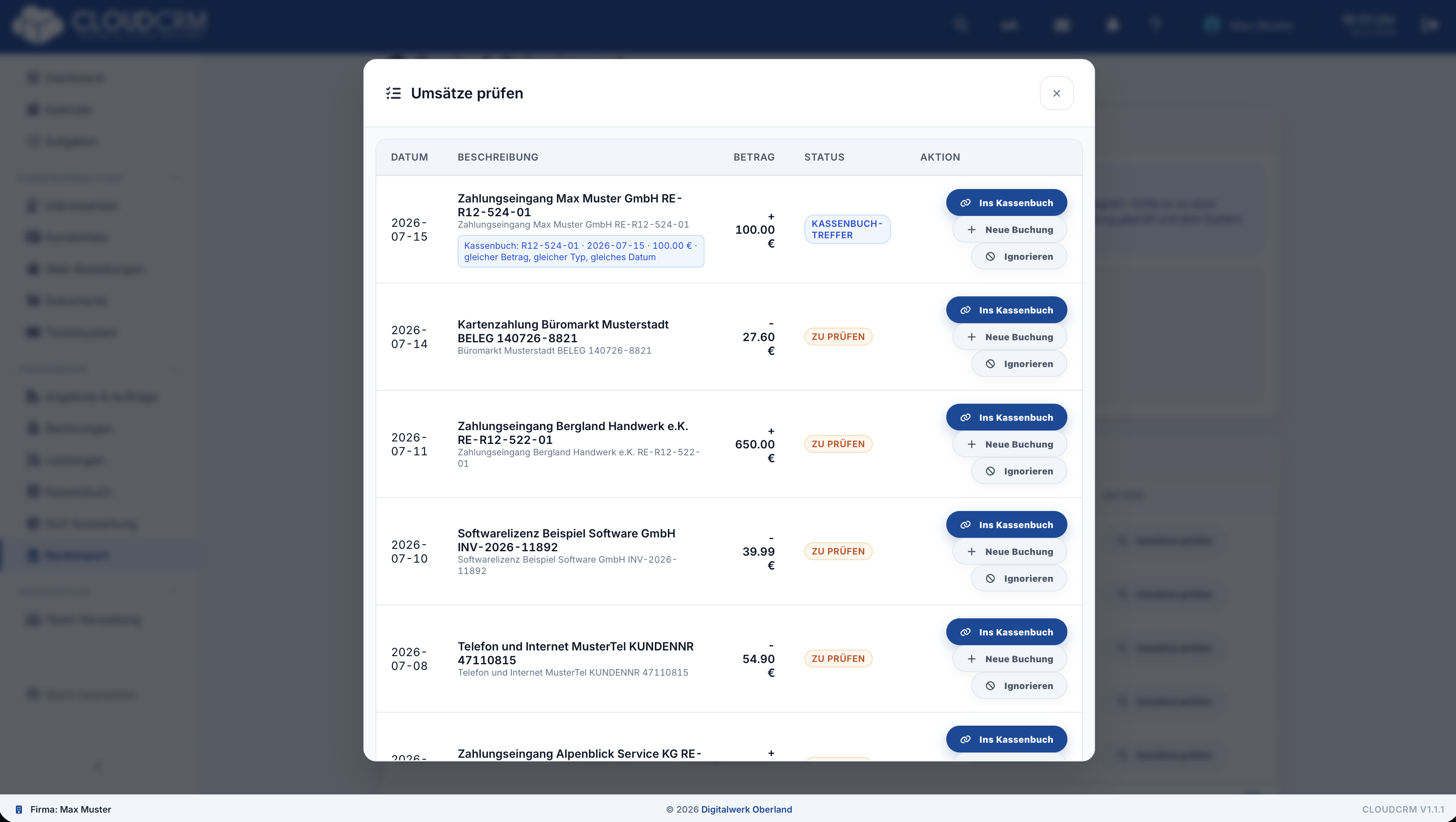This screenshot has height=822, width=1456.
Task: Ignore the Bergland Handwerk e.K. transaction
Action: pos(1019,472)
